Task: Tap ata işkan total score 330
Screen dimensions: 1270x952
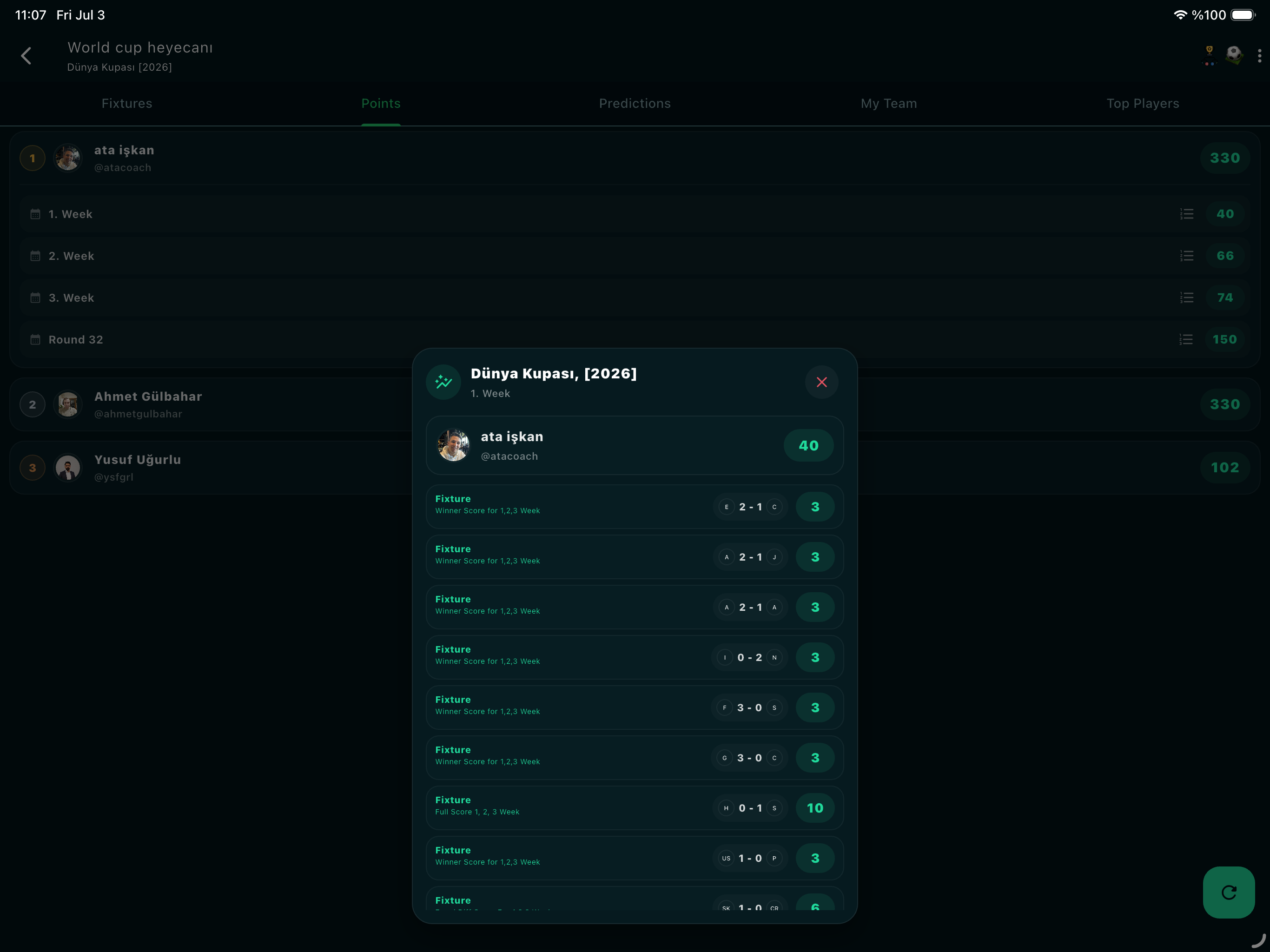Action: coord(1224,158)
